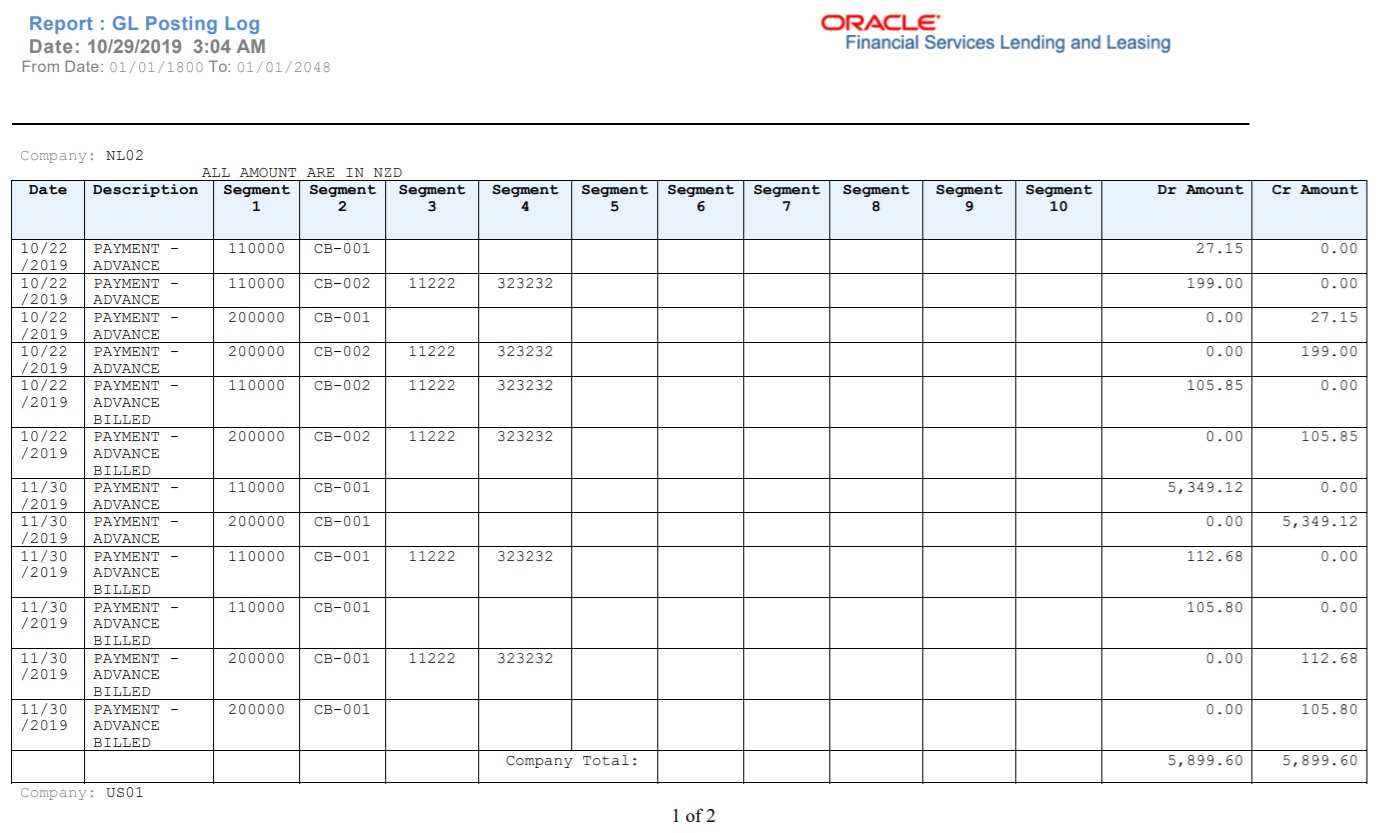1383x833 pixels.
Task: Click Segment 1 110000 in 199.00 debit row
Action: [256, 283]
